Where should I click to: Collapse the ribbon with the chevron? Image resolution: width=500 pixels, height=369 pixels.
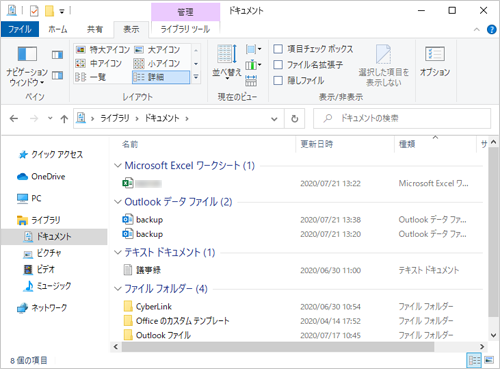click(x=477, y=30)
